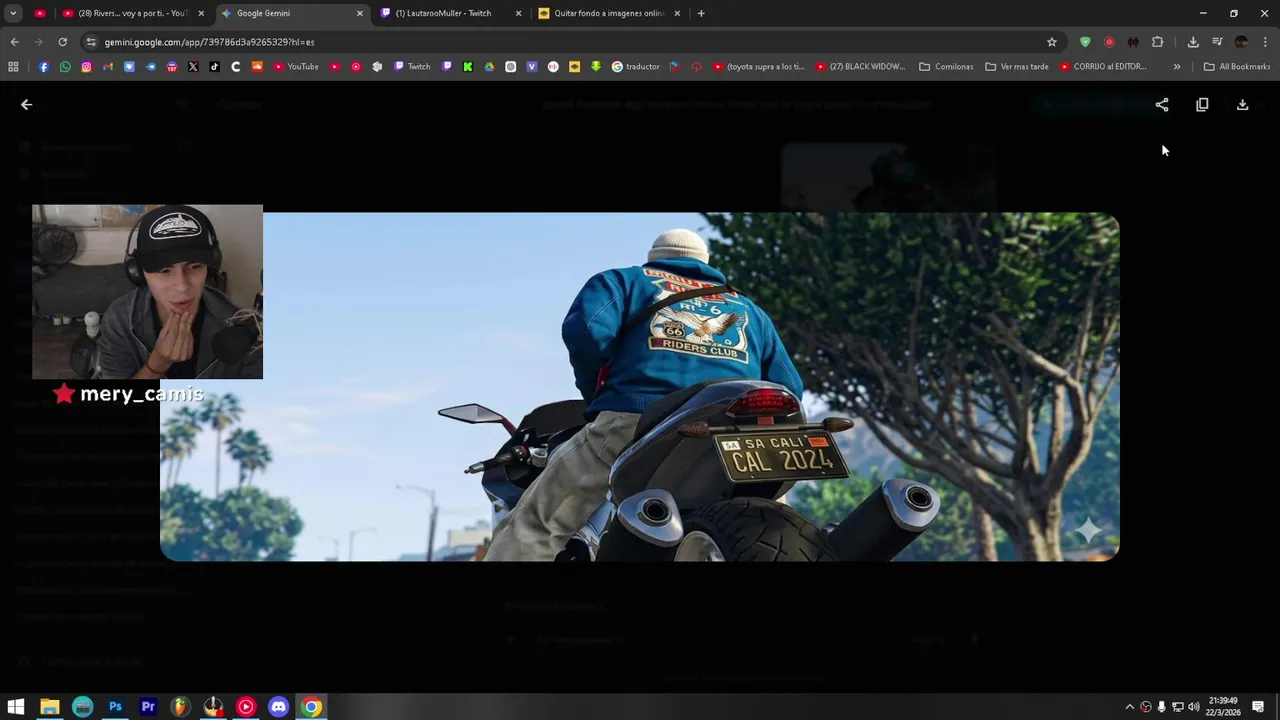Open the Kick bookmark icon
Screen dimensions: 1280x720
(x=468, y=66)
